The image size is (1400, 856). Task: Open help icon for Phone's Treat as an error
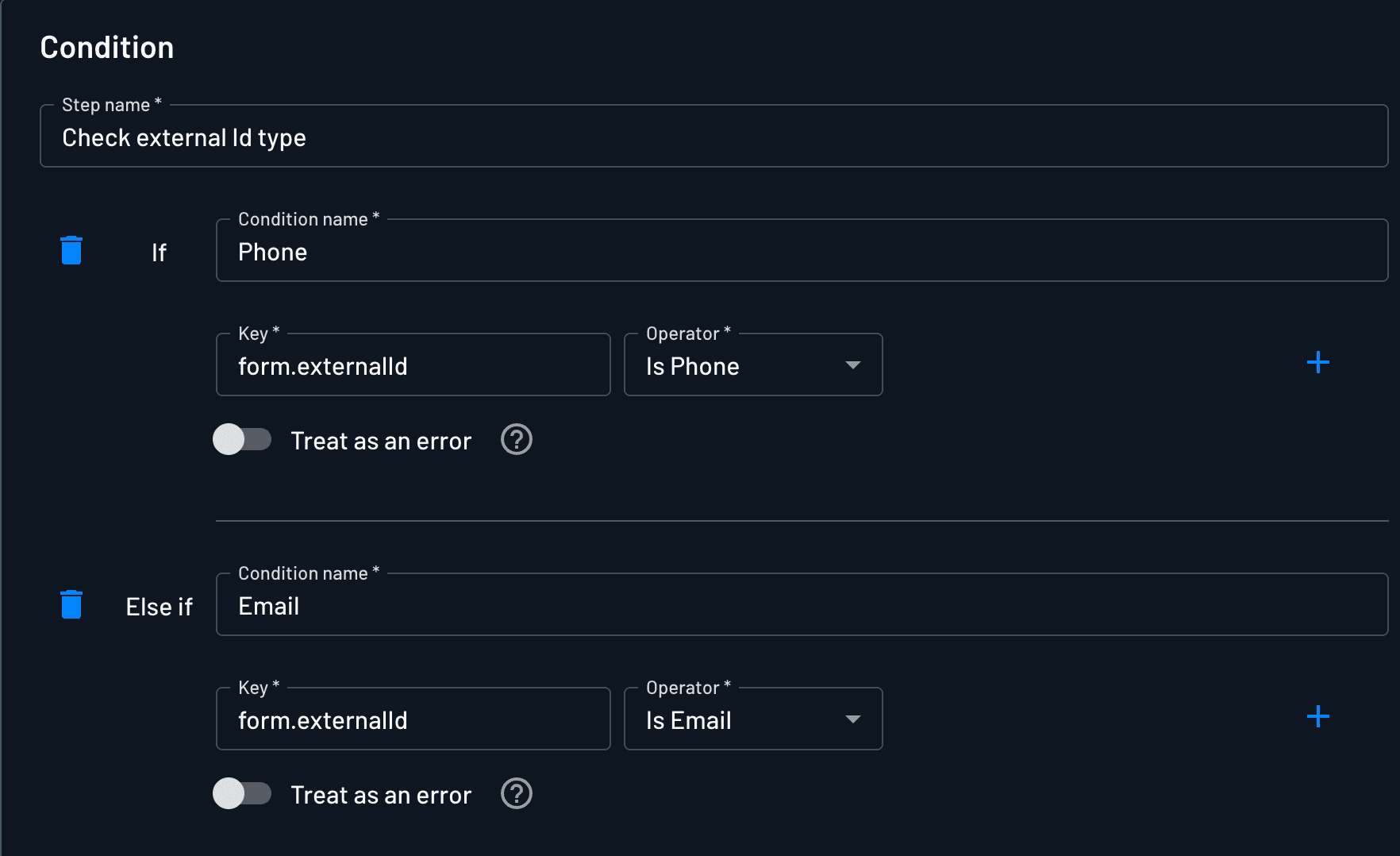(x=516, y=440)
